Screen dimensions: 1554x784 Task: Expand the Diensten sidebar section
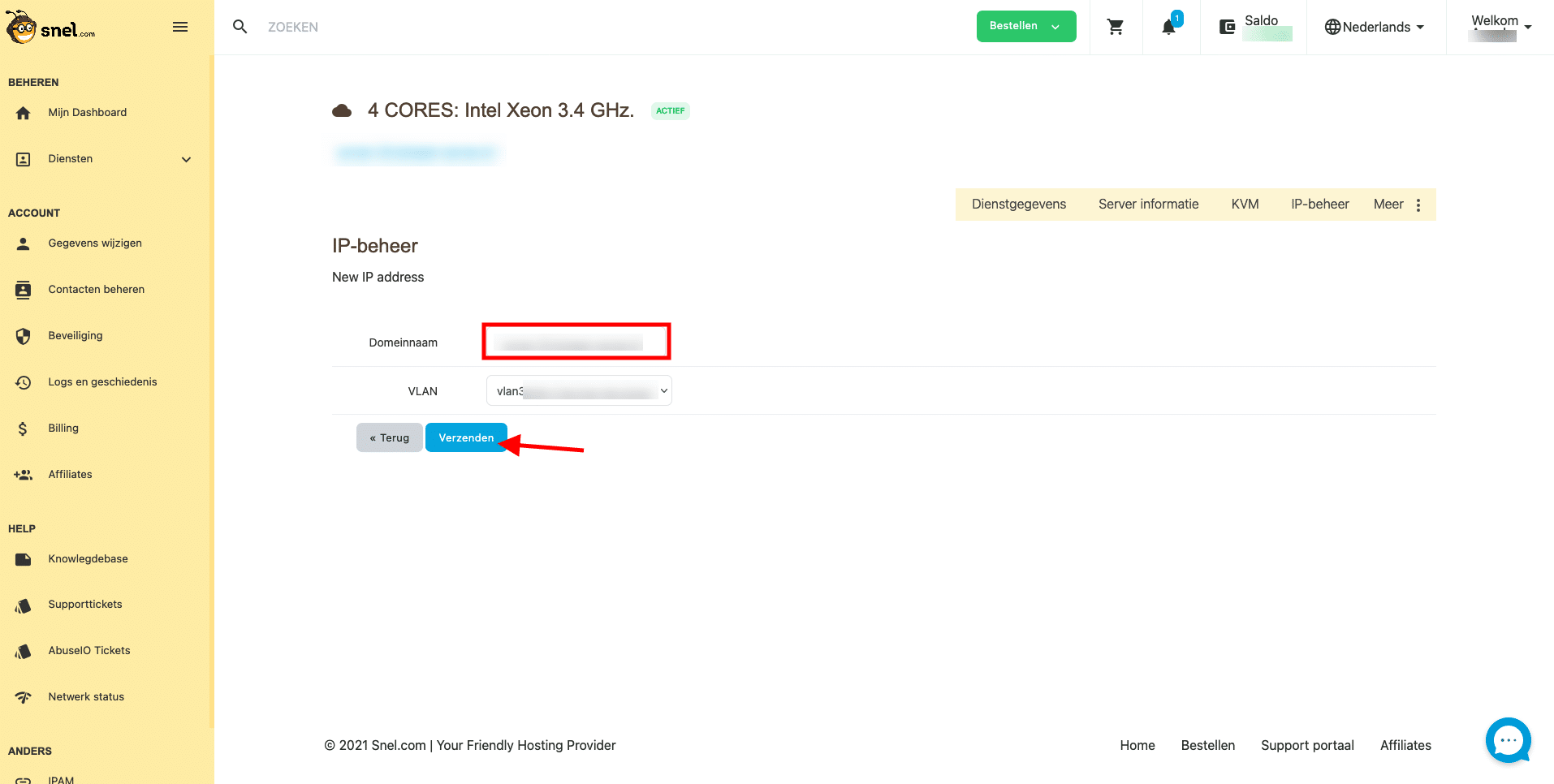tap(186, 159)
